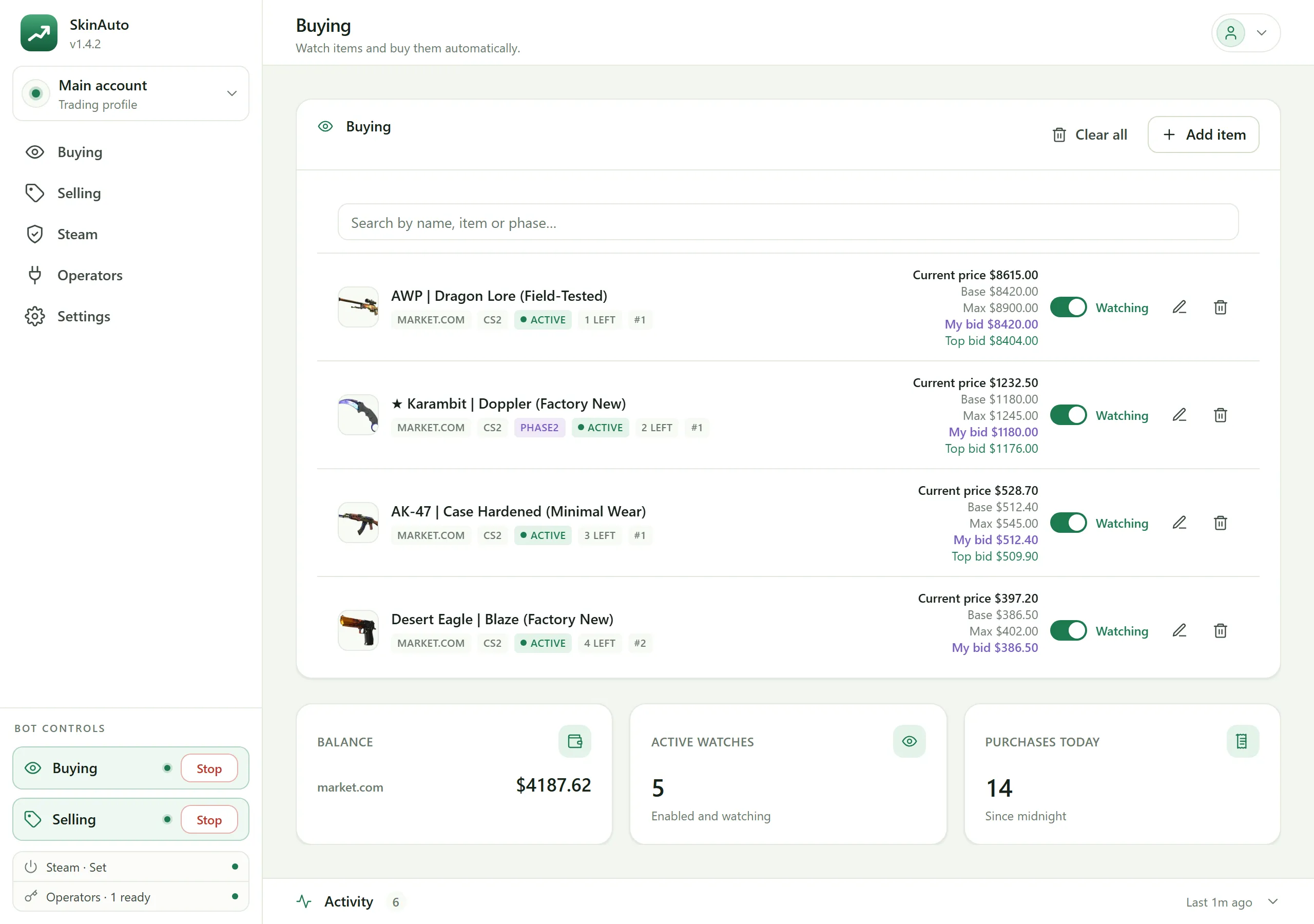Edit the AWP Dragon Lore watch item
This screenshot has width=1314, height=924.
tap(1179, 307)
